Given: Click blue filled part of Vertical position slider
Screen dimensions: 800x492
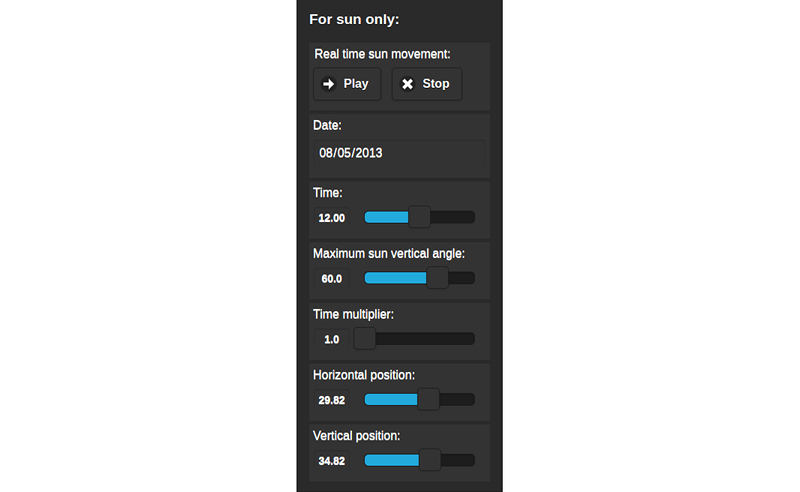Looking at the screenshot, I should 391,460.
